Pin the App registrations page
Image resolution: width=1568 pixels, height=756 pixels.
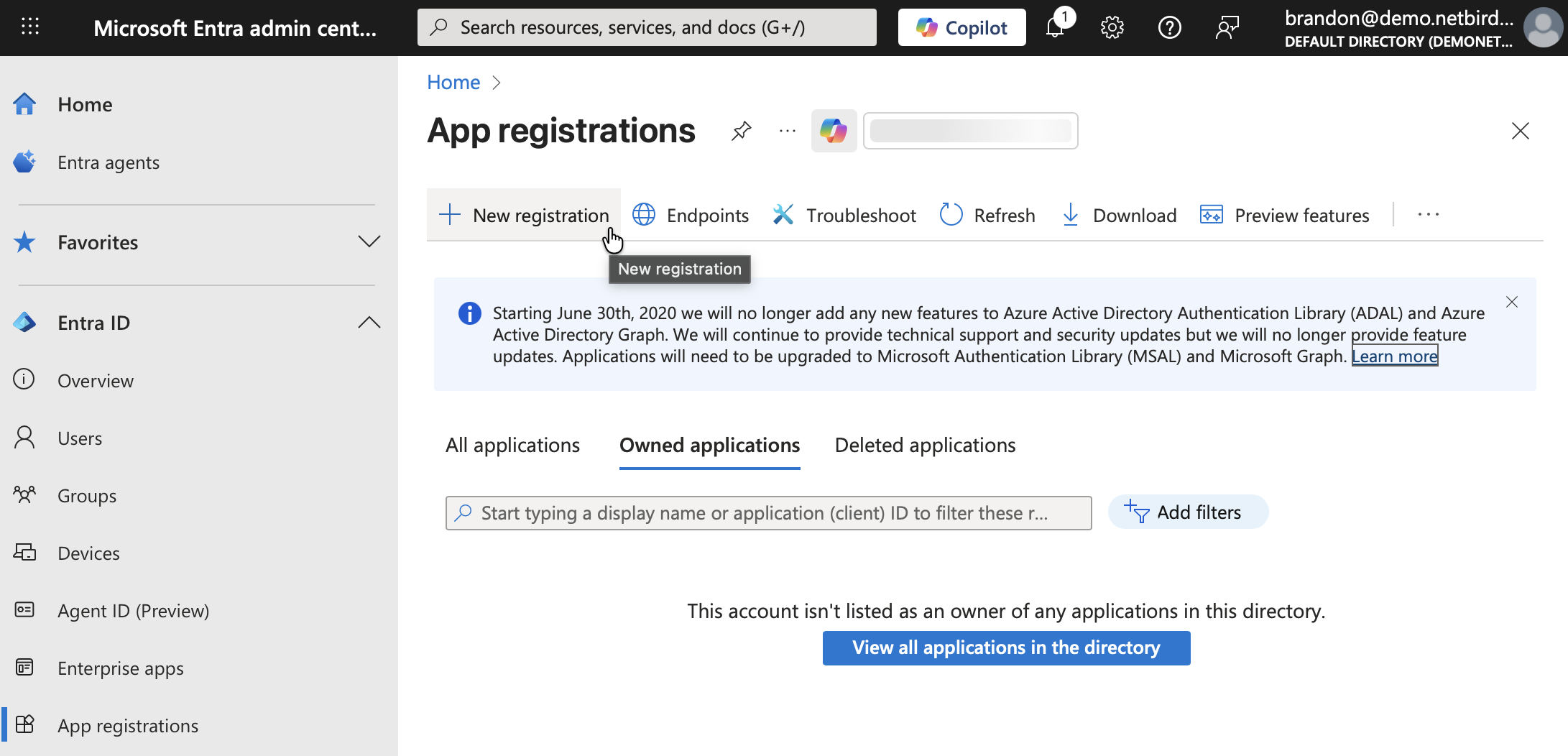[741, 131]
